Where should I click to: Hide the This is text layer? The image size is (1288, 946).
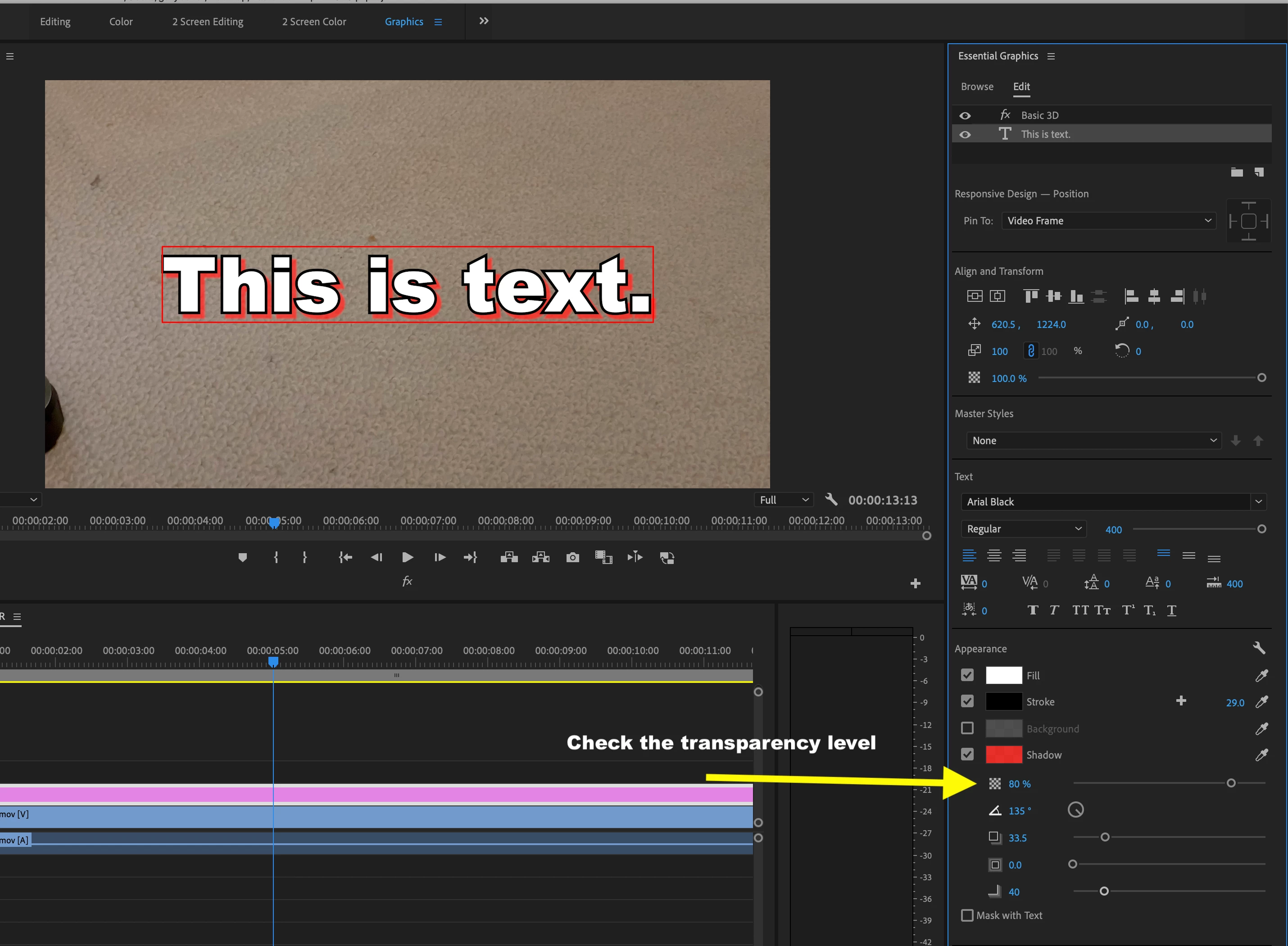[965, 135]
